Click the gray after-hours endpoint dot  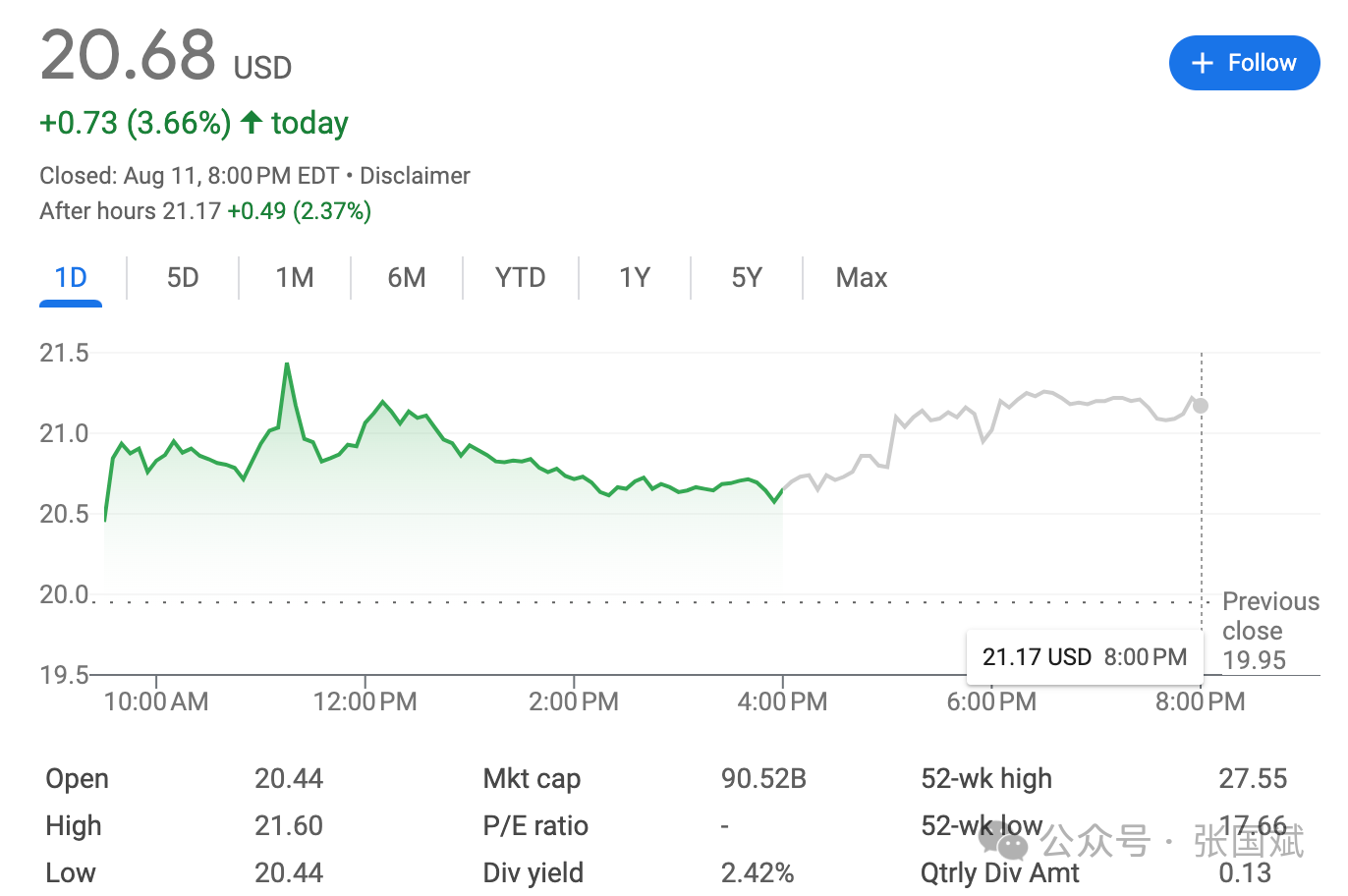coord(1201,406)
